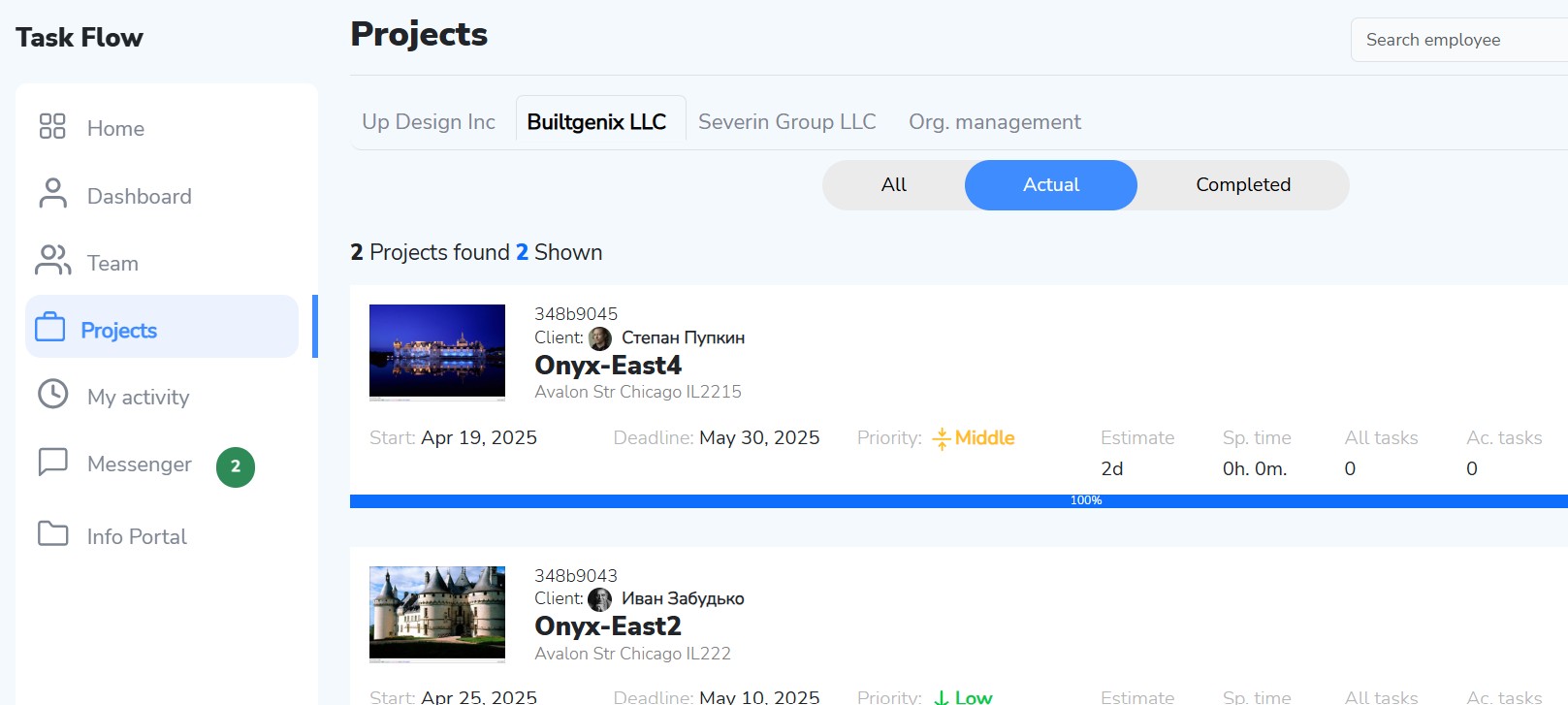
Task: Click project ID 348b9045
Action: click(576, 314)
